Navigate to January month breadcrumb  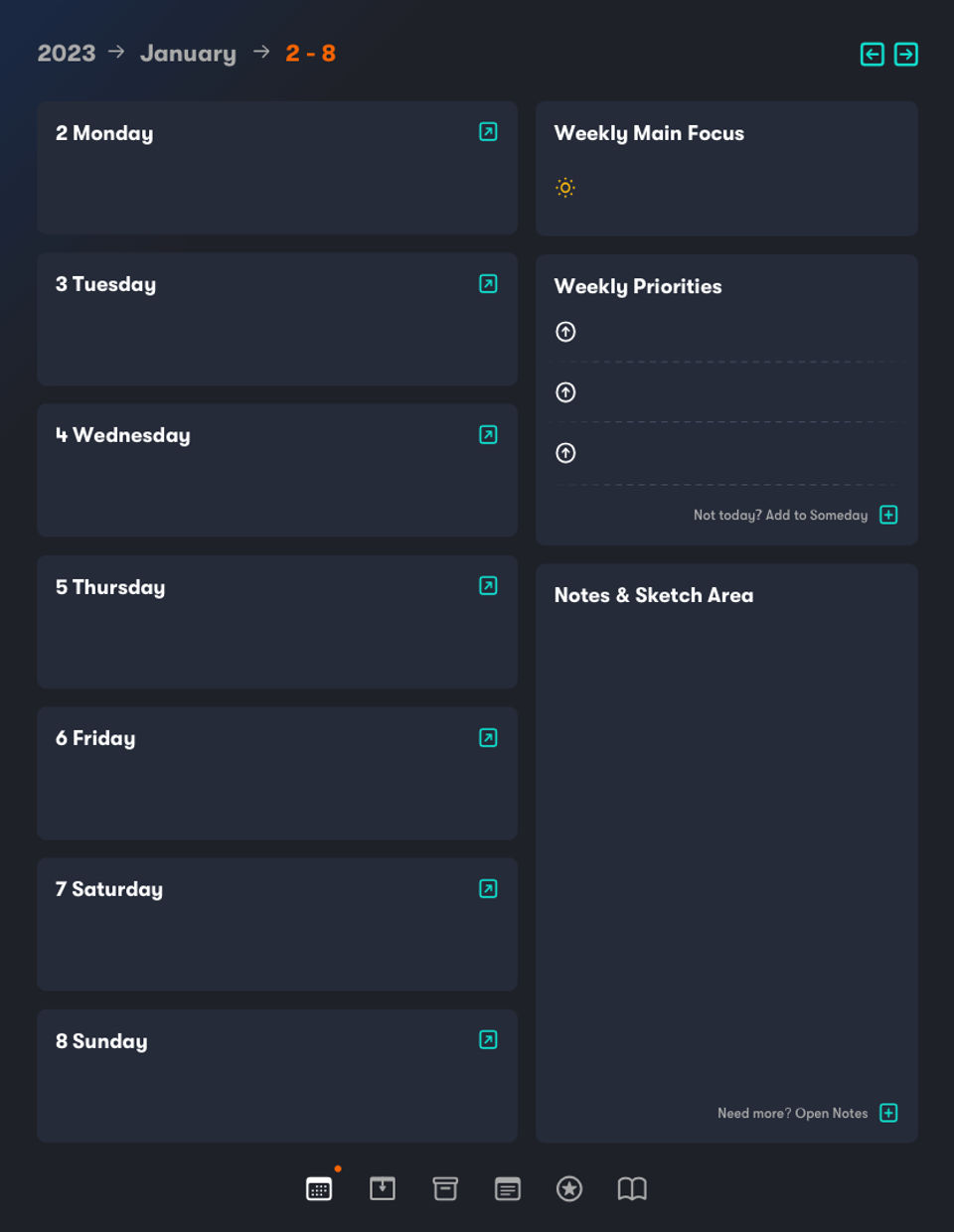coord(188,54)
